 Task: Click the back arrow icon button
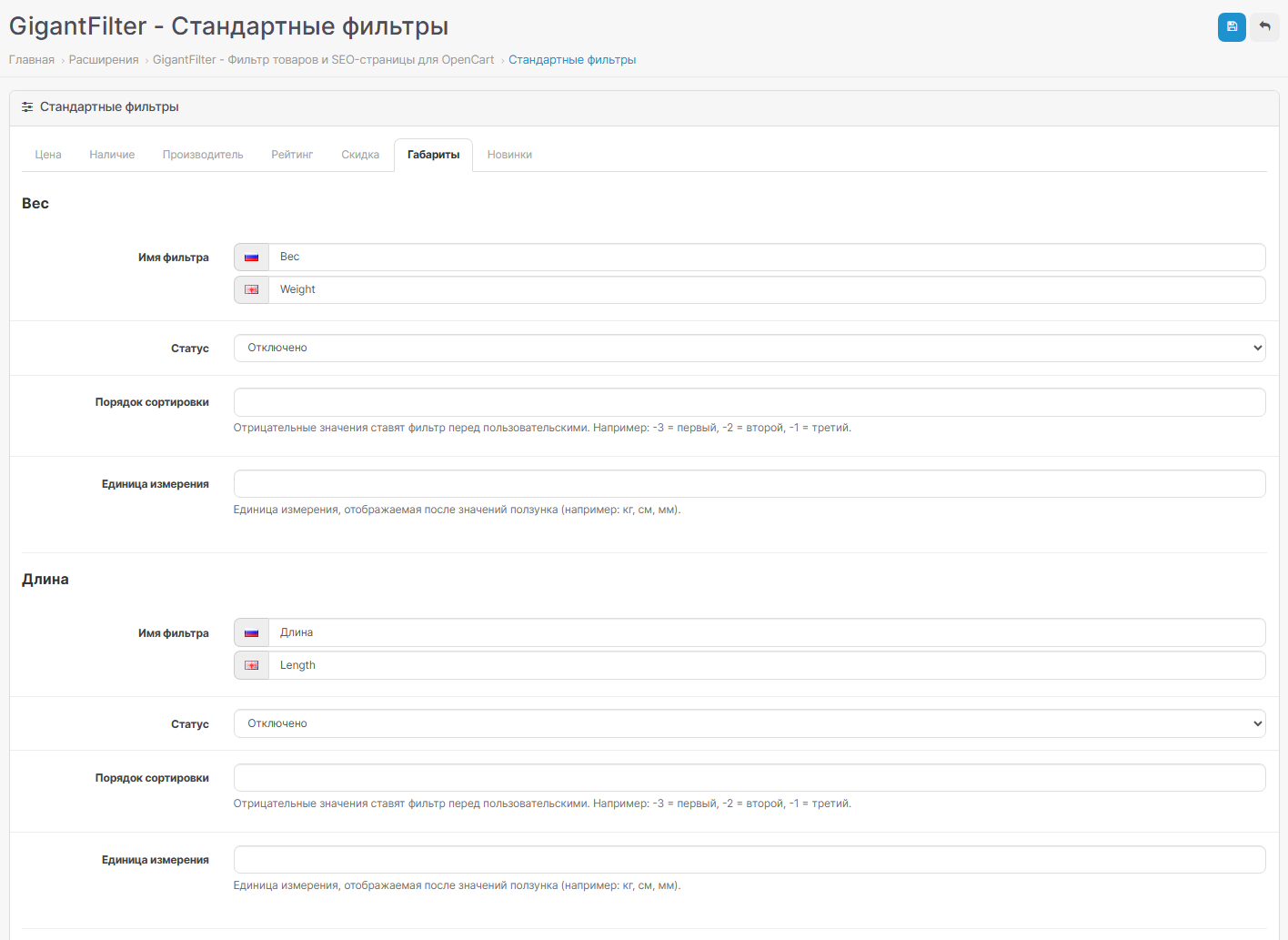pos(1264,27)
